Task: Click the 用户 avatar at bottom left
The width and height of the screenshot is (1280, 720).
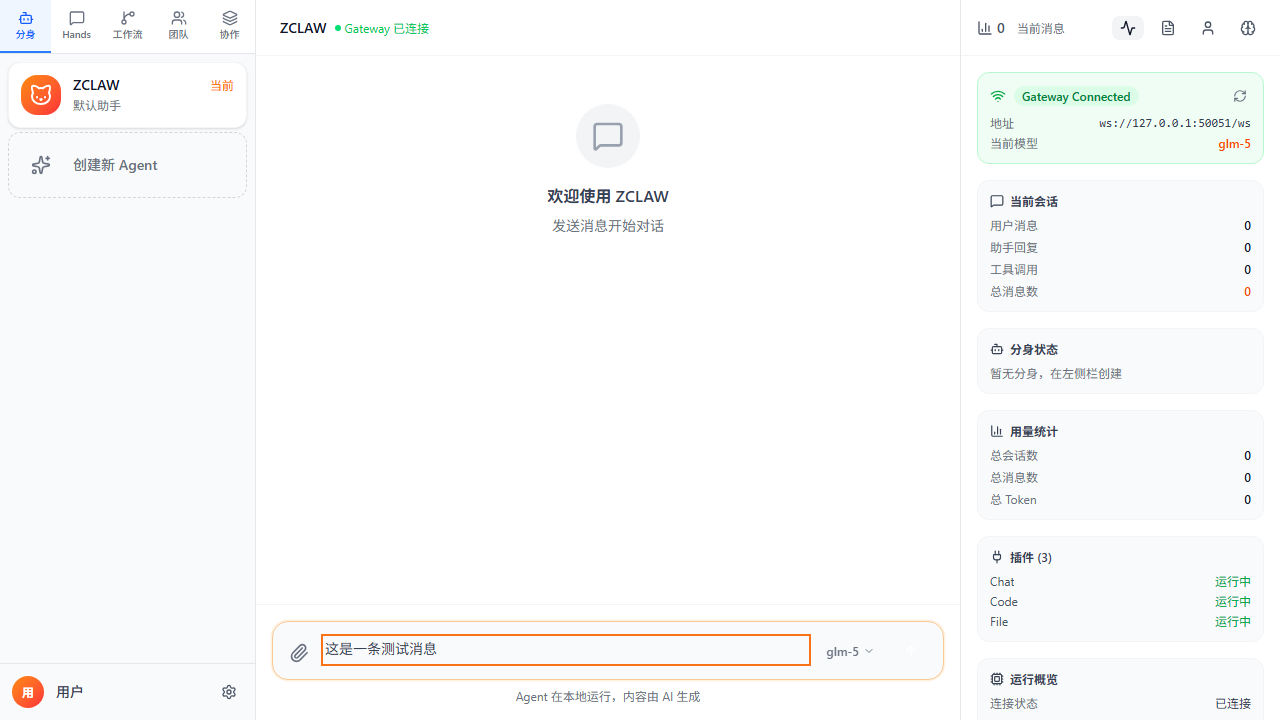Action: [x=28, y=692]
